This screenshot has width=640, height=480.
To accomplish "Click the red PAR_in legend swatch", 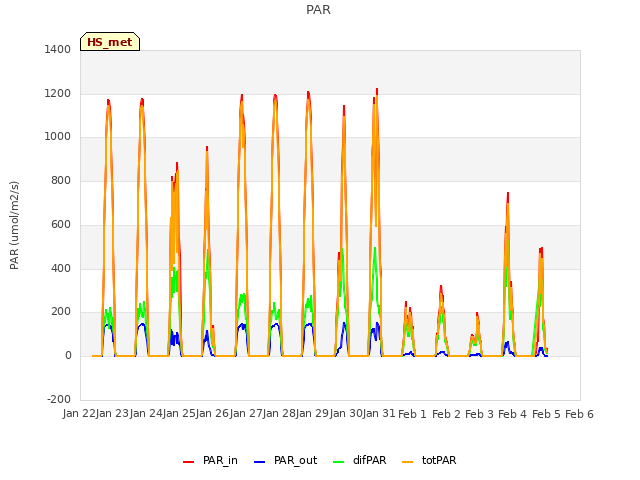I will tap(189, 462).
